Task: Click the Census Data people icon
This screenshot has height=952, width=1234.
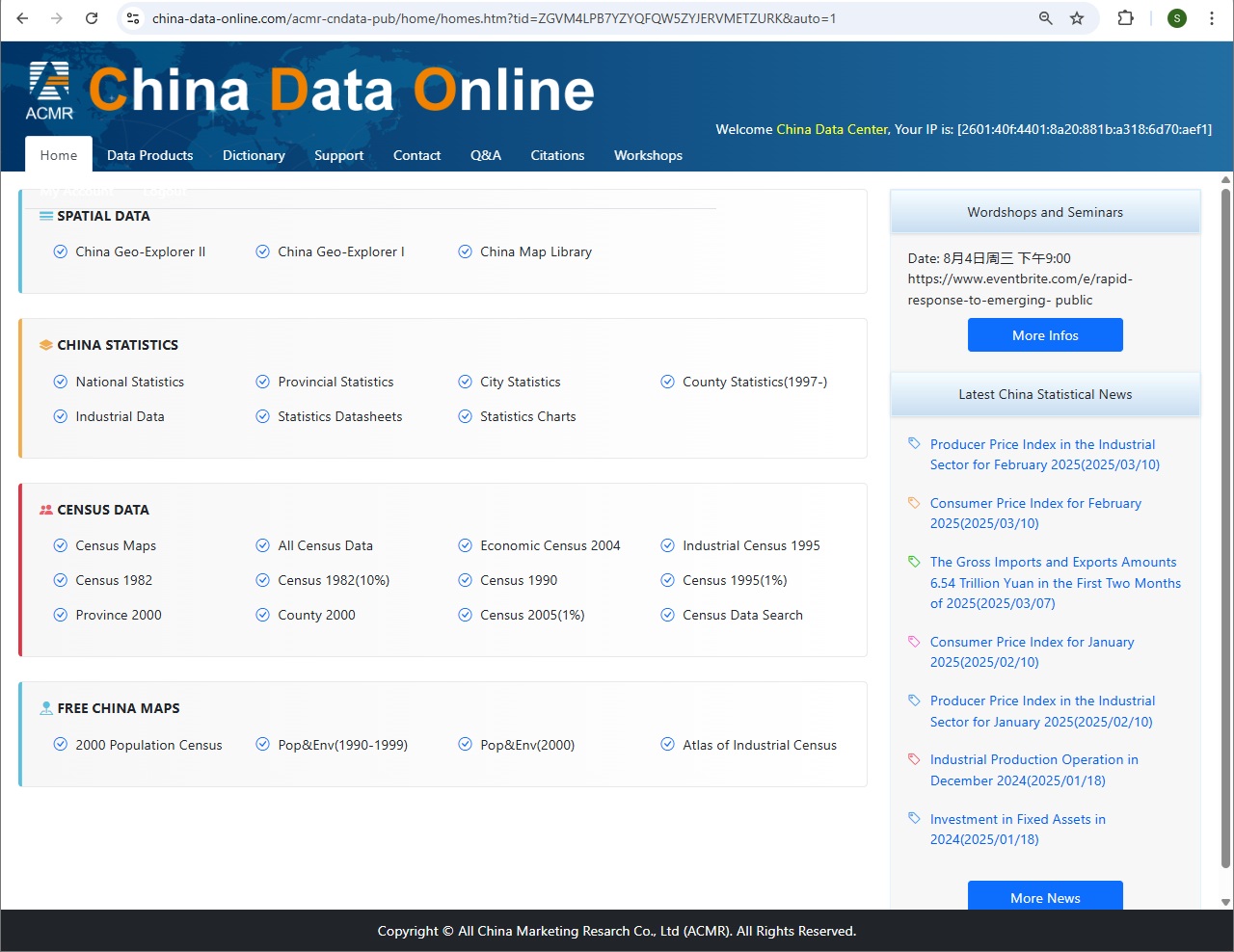Action: pos(45,509)
